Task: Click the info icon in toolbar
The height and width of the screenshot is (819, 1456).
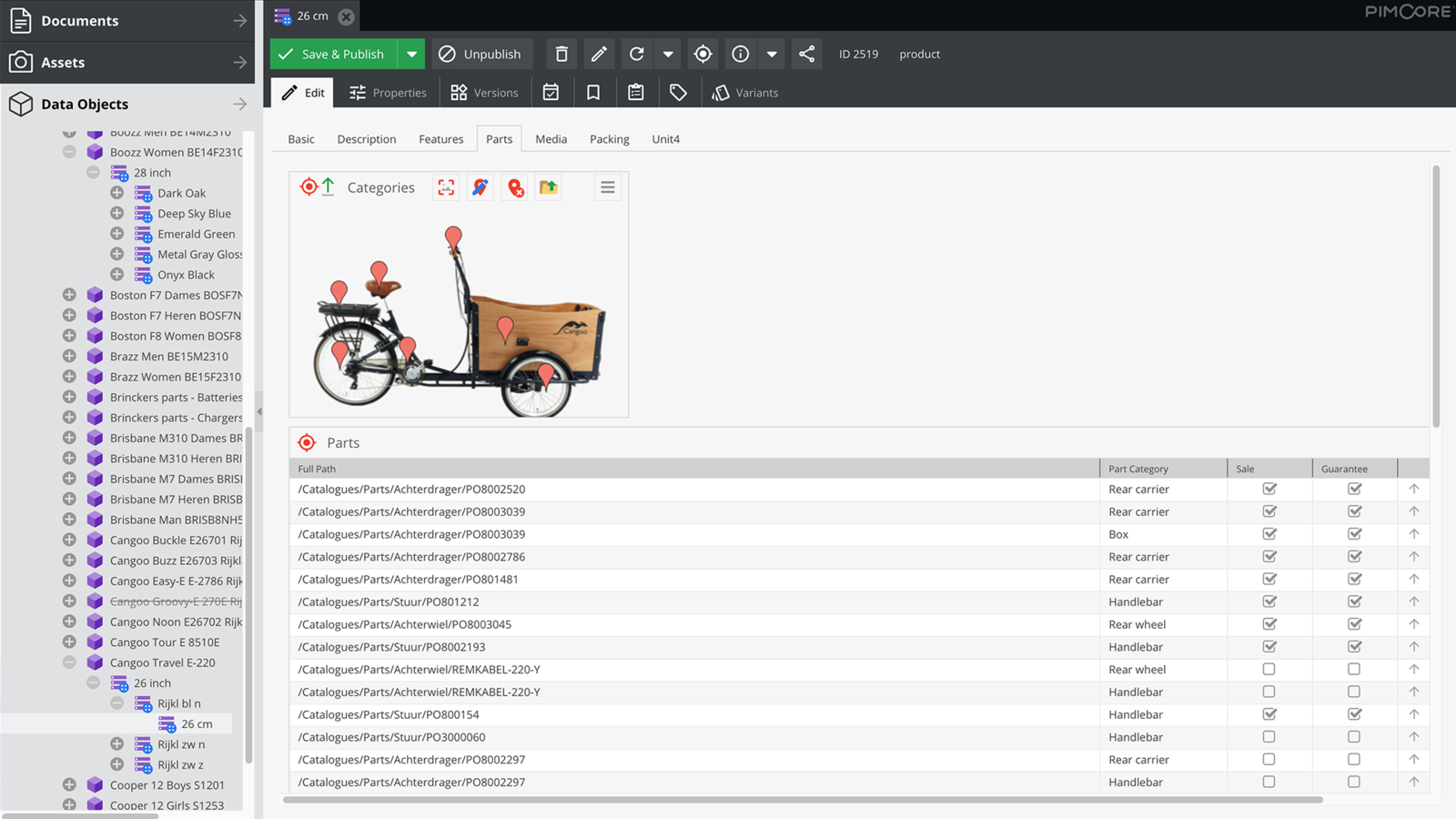Action: pos(741,54)
